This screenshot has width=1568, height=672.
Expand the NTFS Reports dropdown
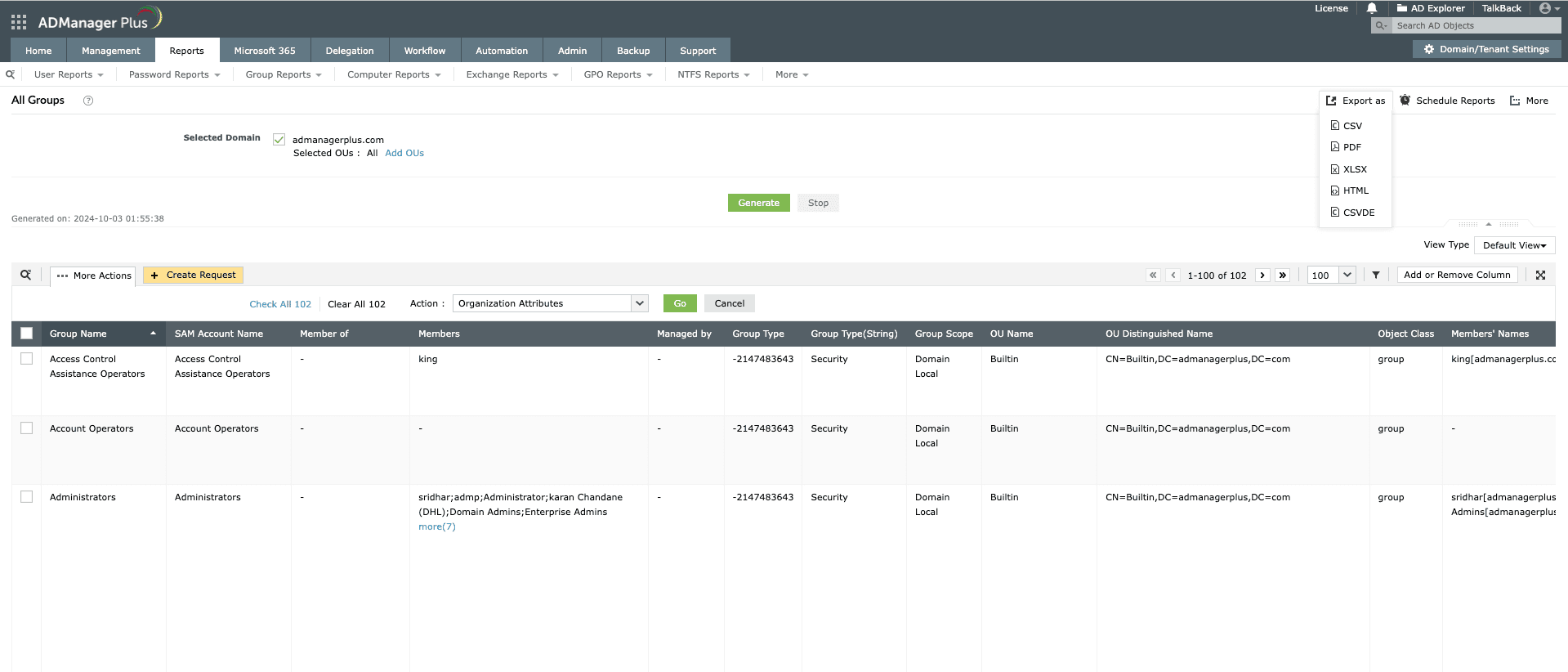(713, 74)
